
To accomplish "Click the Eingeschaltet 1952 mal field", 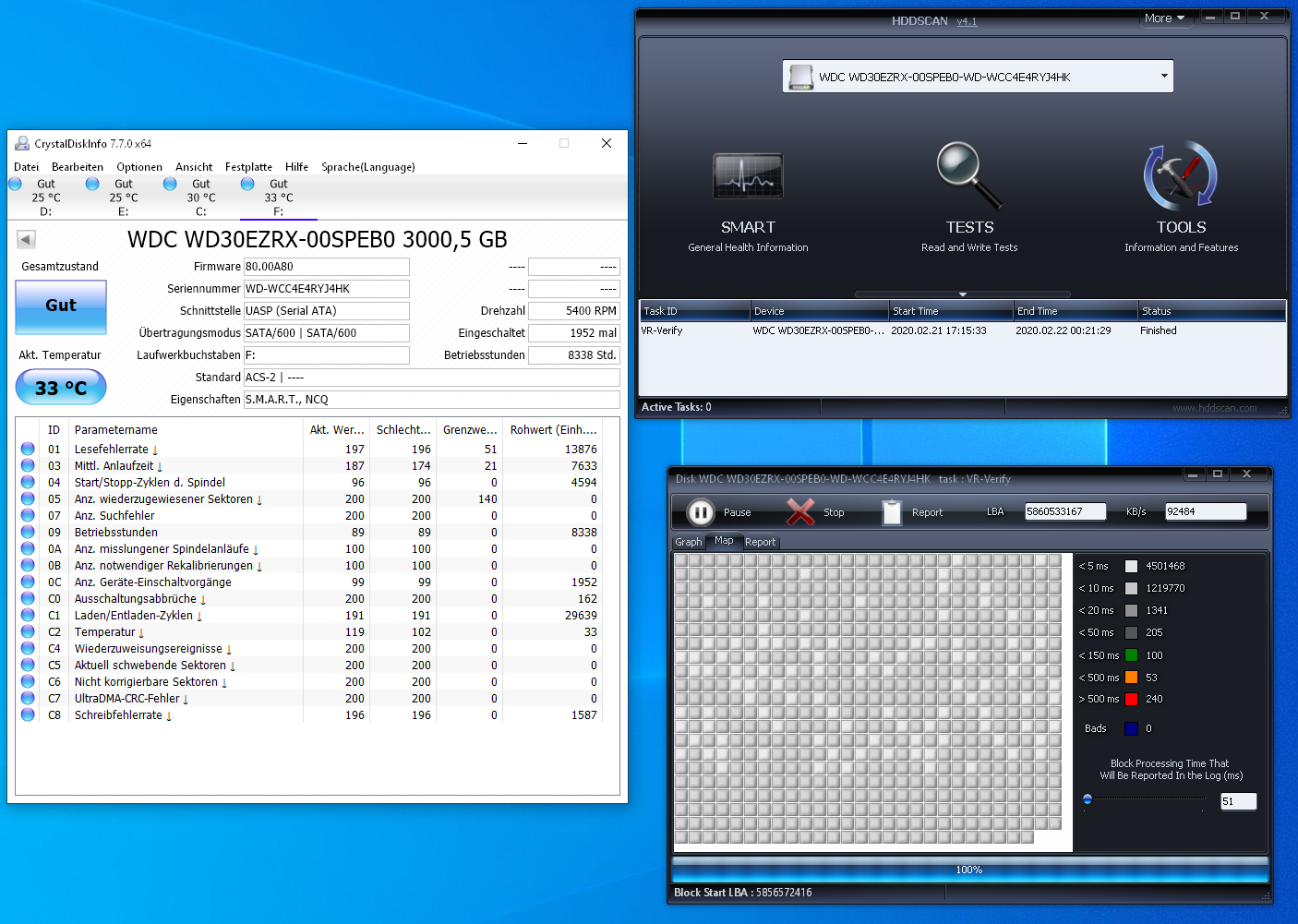I will [x=574, y=333].
